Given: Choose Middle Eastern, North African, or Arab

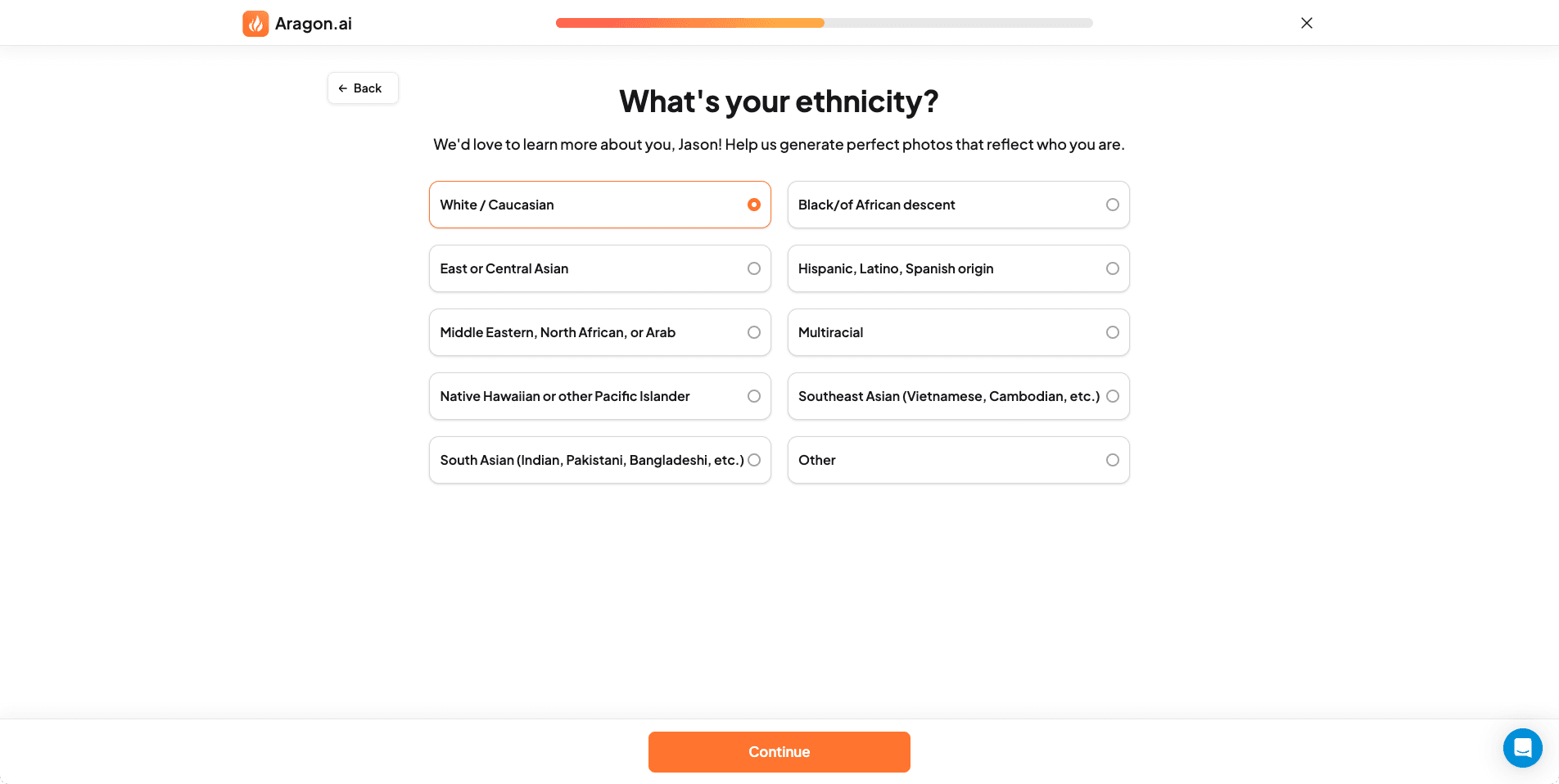Looking at the screenshot, I should tap(599, 332).
